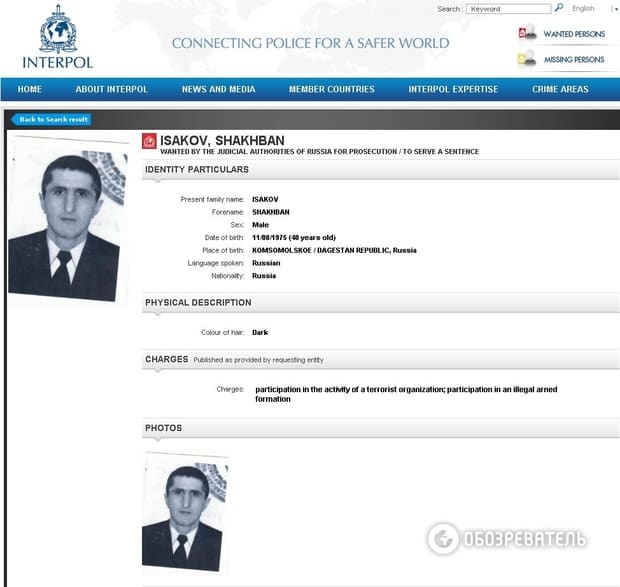620x587 pixels.
Task: Open the thumbnail under Photos section
Action: [185, 512]
